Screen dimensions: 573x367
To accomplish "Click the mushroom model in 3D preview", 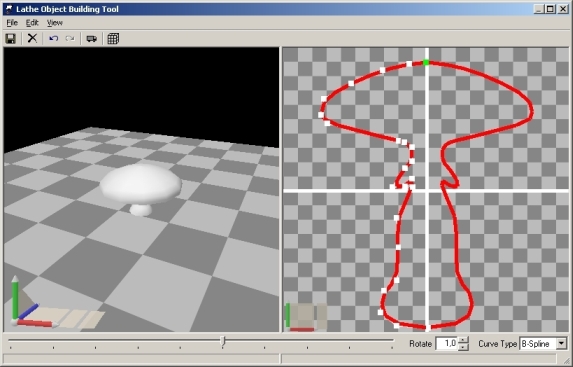I will 141,189.
